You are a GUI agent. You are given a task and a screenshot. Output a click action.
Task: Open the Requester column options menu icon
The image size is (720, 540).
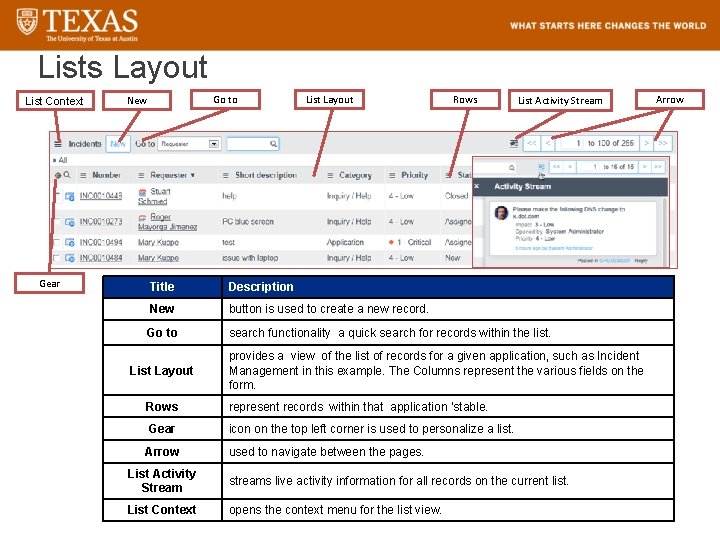point(141,175)
